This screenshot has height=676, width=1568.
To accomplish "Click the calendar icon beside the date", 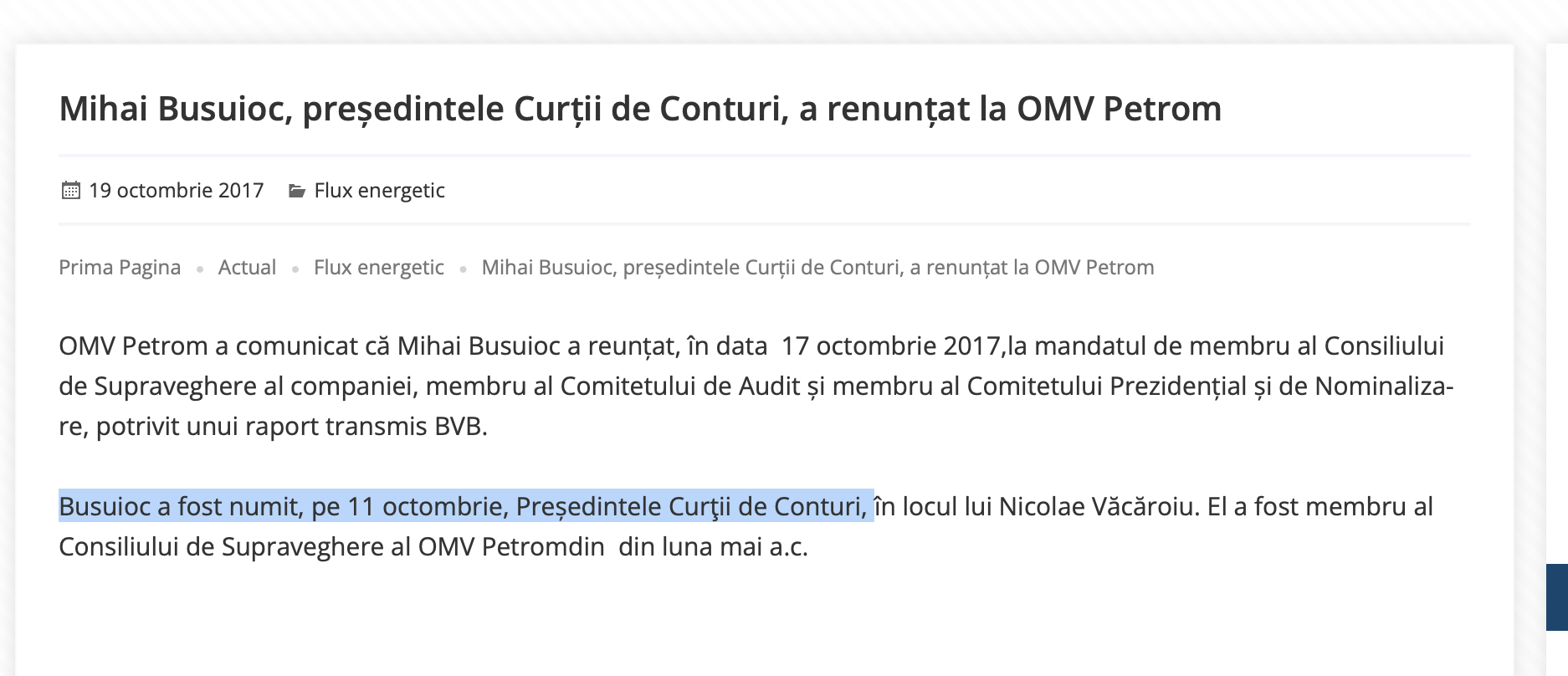I will point(71,191).
